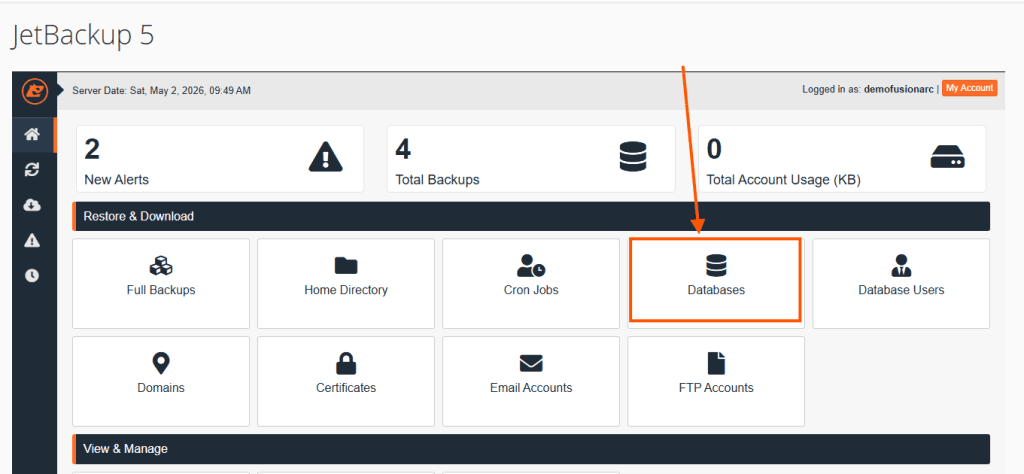Click the Total Backups count 4

[x=403, y=150]
